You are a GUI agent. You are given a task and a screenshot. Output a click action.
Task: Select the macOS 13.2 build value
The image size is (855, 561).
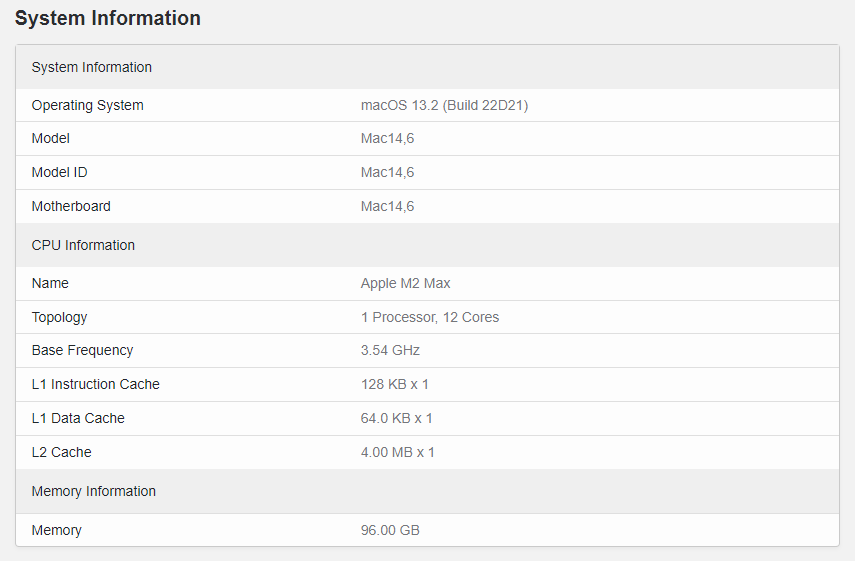click(444, 105)
